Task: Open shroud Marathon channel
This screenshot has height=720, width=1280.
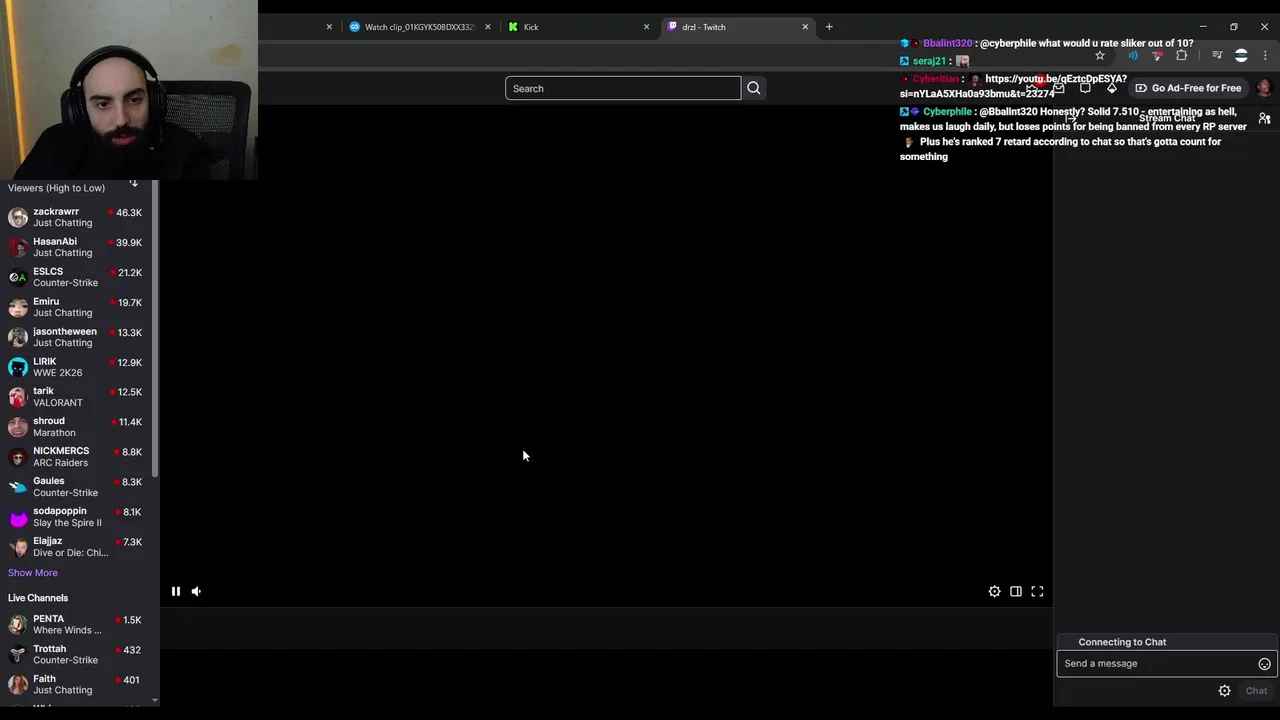Action: click(x=76, y=427)
